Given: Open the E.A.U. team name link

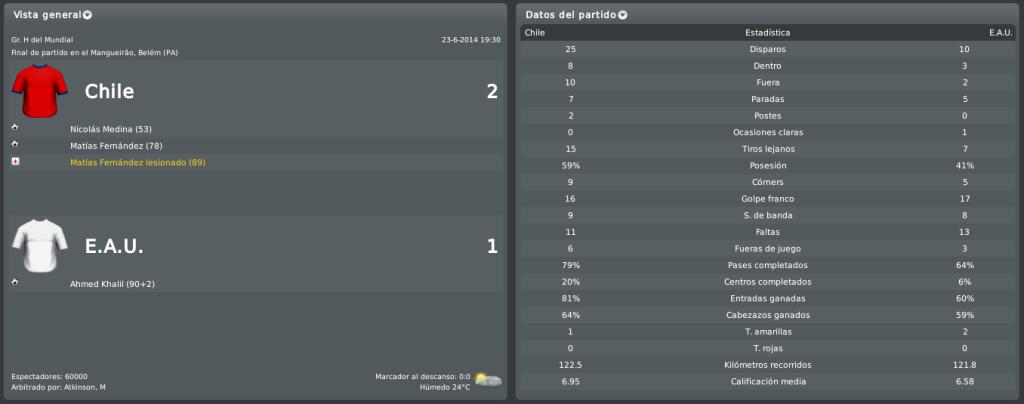Looking at the screenshot, I should tap(114, 246).
